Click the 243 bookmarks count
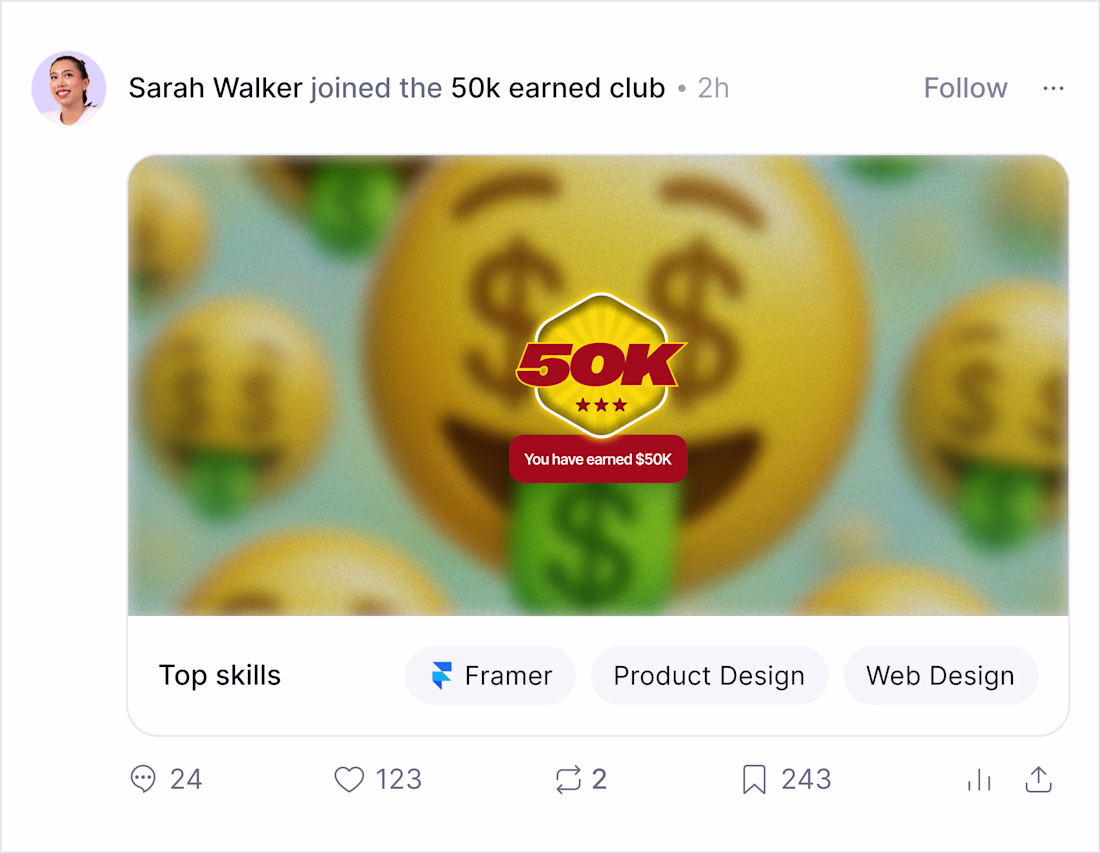1100x853 pixels. click(x=806, y=779)
